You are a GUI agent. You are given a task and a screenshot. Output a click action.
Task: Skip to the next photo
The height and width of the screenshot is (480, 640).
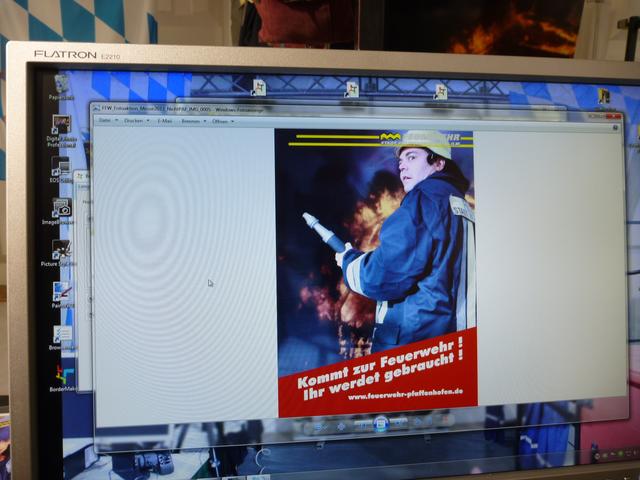pos(401,424)
